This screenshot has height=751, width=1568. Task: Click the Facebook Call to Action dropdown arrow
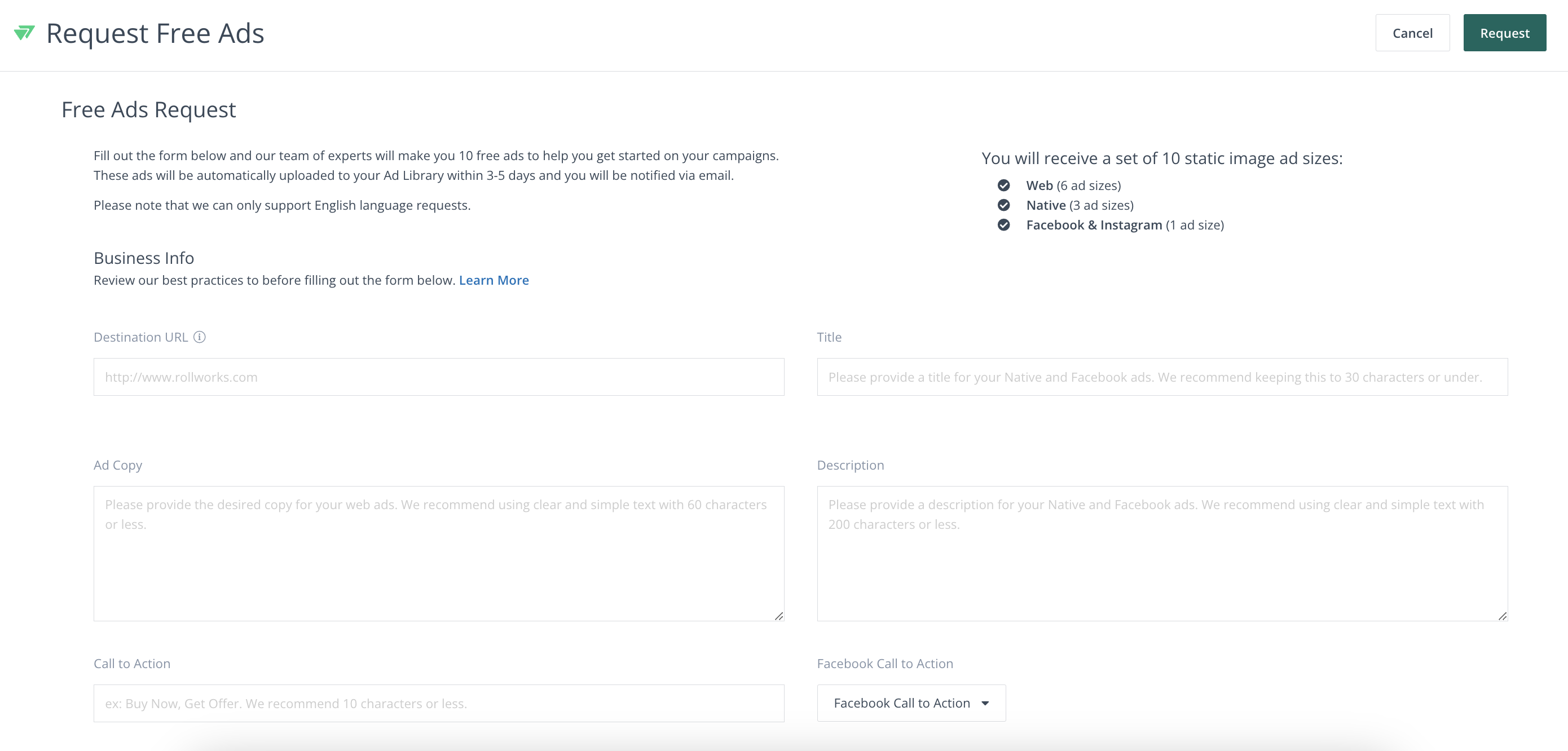pos(985,704)
